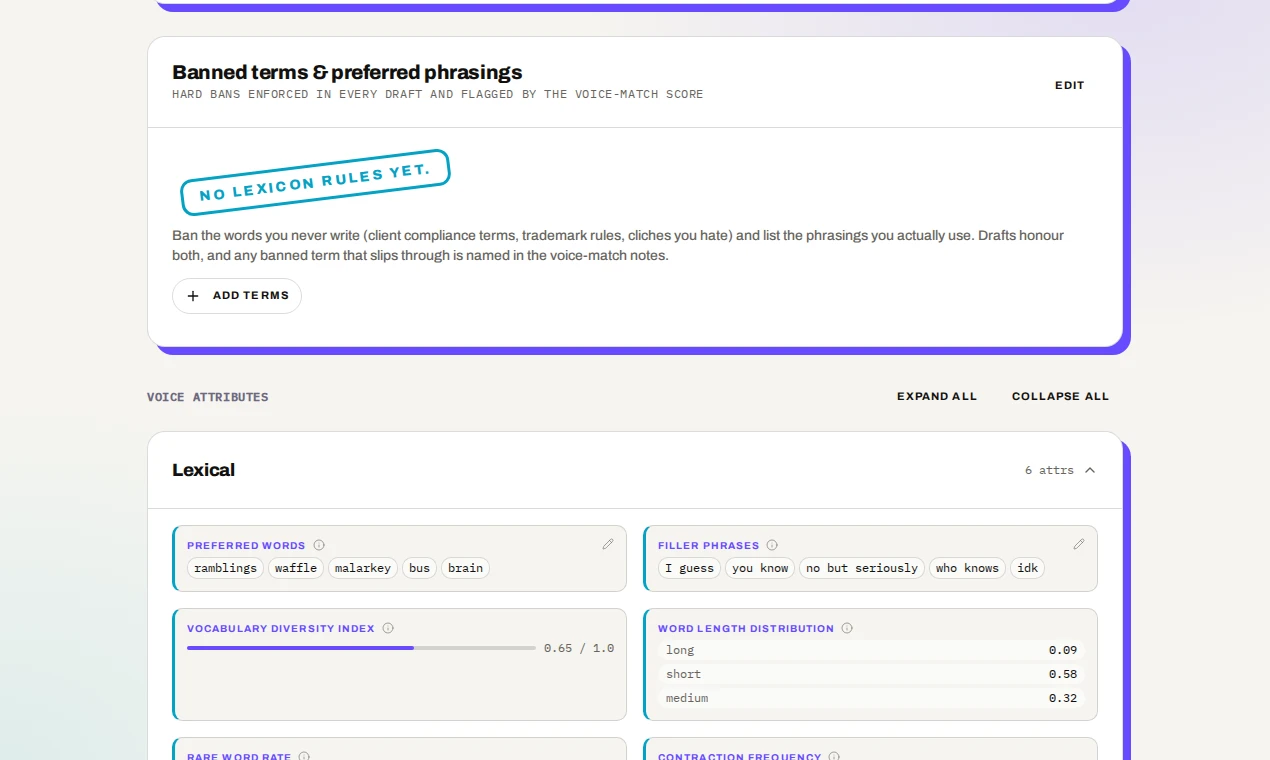Expand all voice attributes
This screenshot has width=1270, height=760.
(937, 396)
